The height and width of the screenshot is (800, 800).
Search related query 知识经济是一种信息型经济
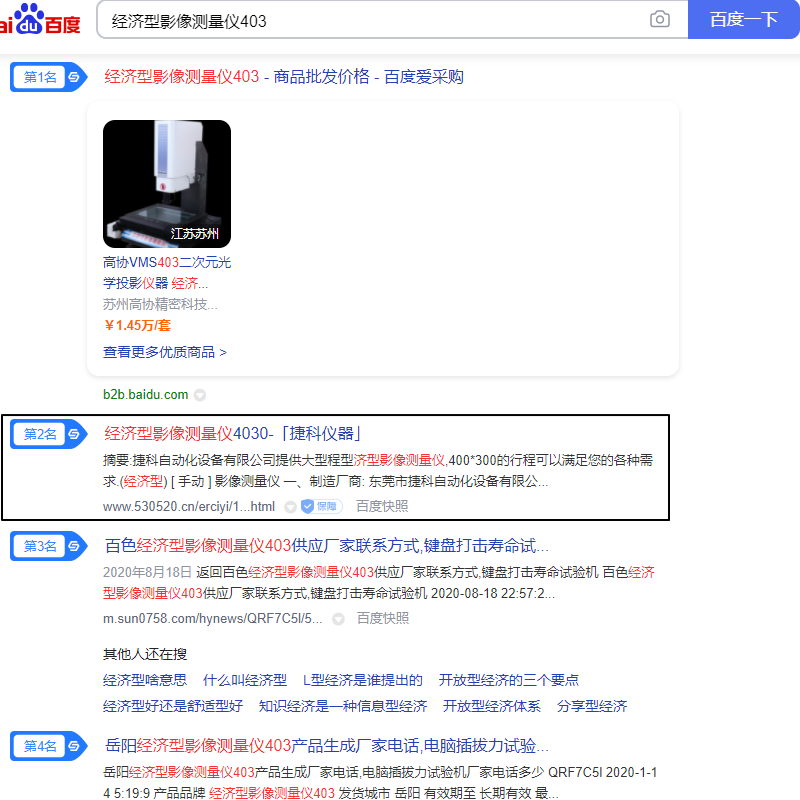(x=343, y=706)
